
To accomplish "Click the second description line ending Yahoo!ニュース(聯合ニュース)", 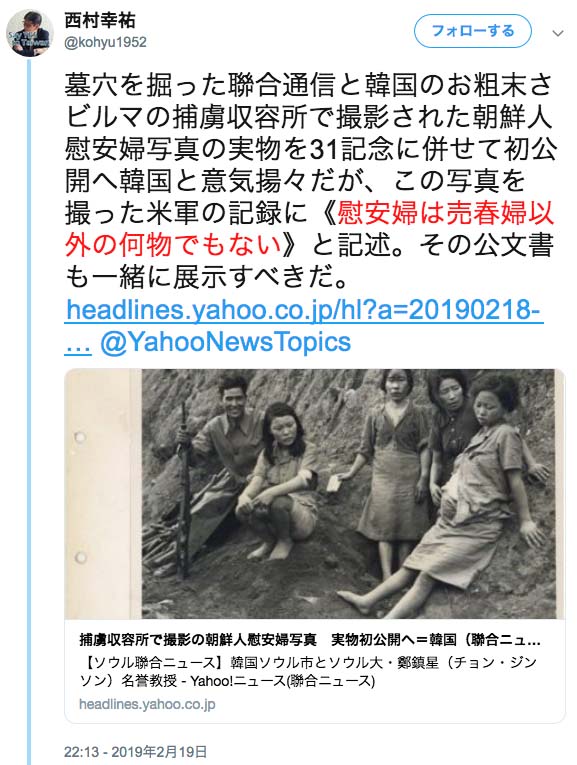I will pyautogui.click(x=227, y=680).
